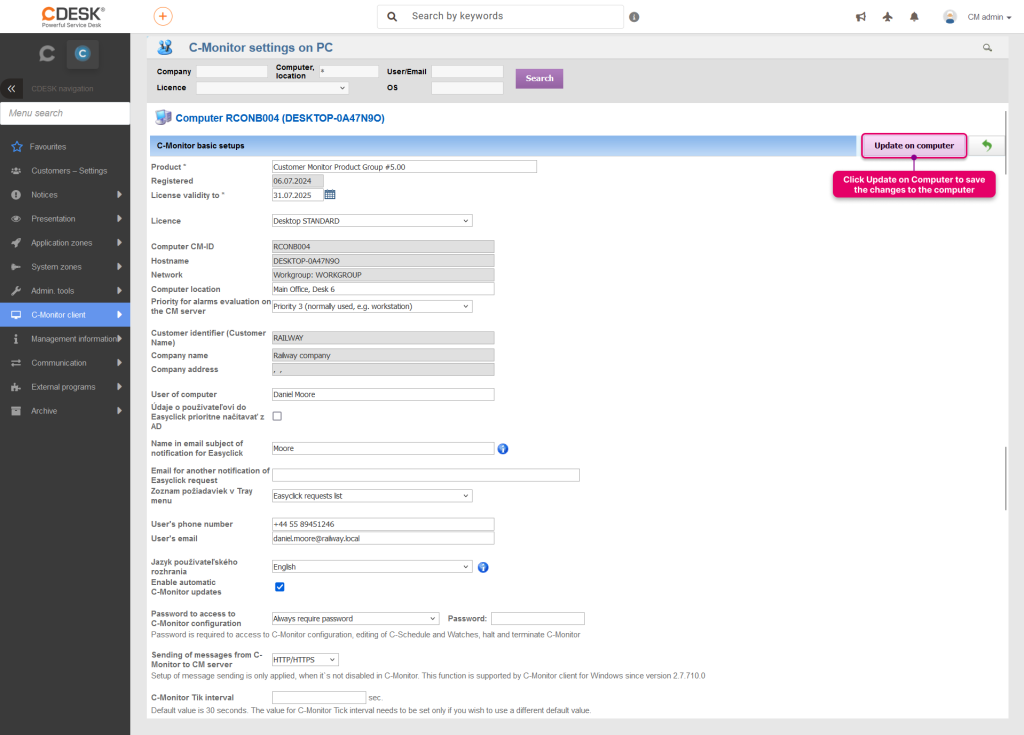Click the airplane icon in header
This screenshot has width=1024, height=735.
pos(888,17)
